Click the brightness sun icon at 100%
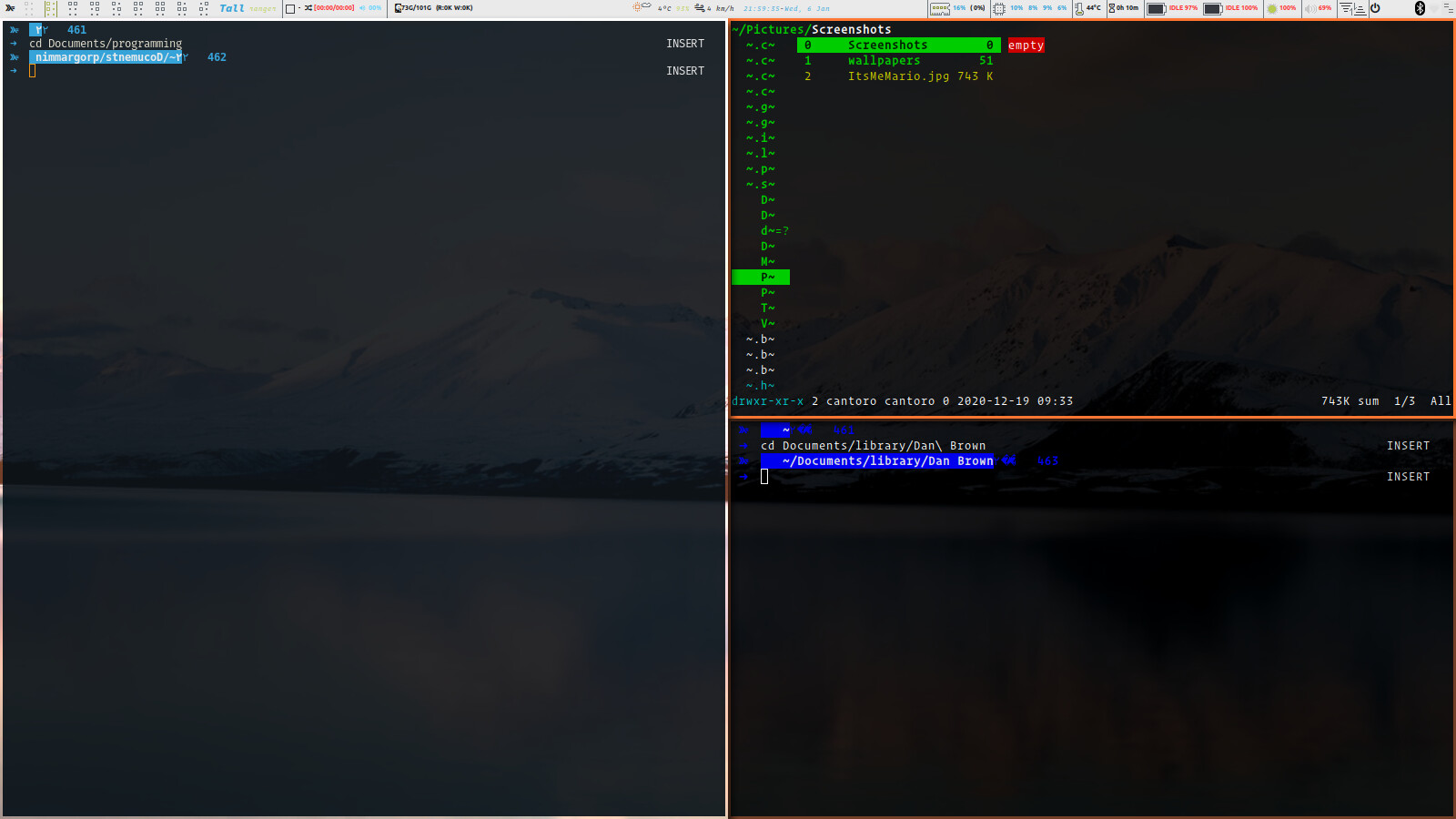1456x819 pixels. tap(1272, 8)
